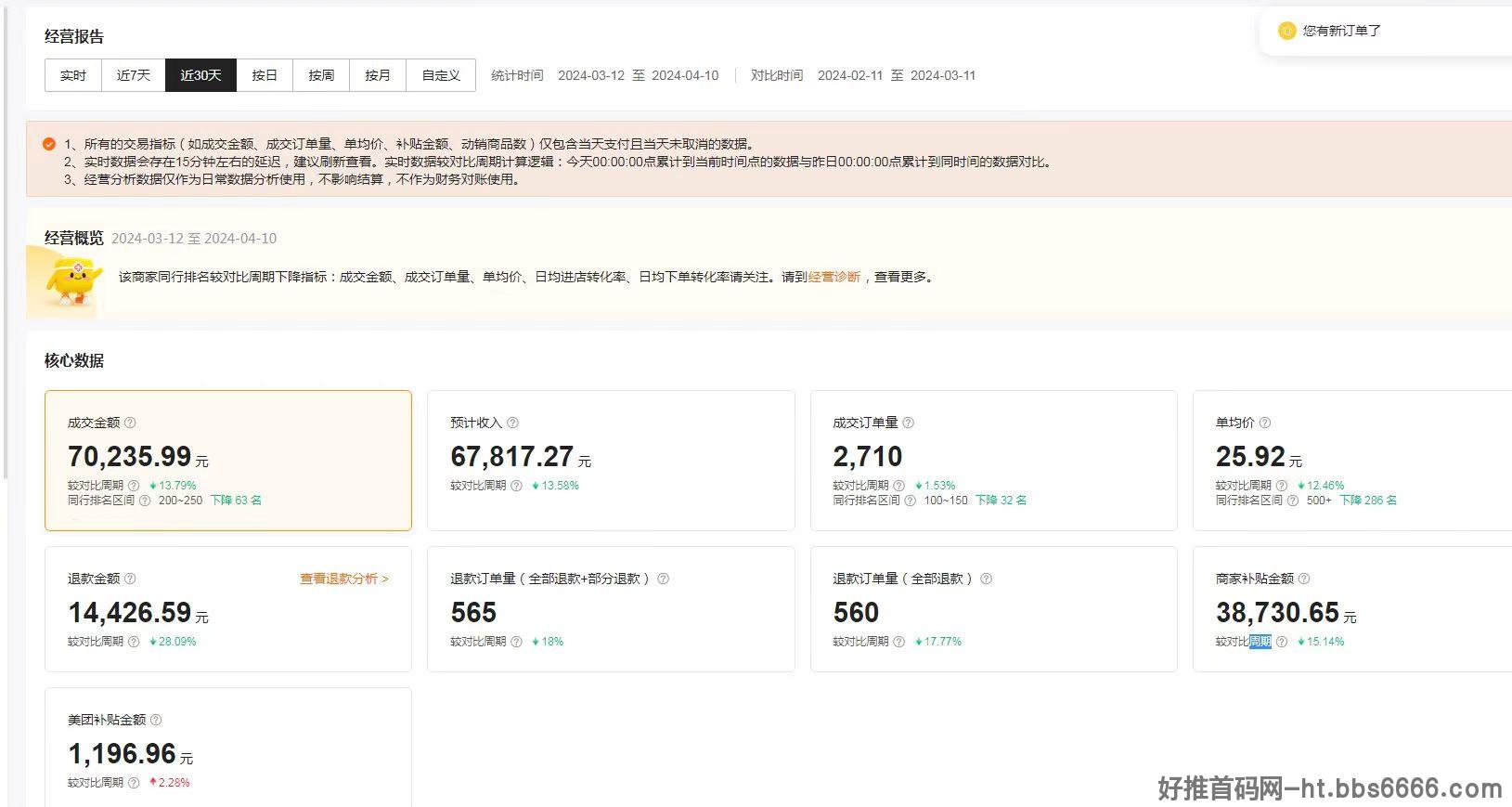Click the orange check icon in notice banner
Image resolution: width=1512 pixels, height=807 pixels.
click(x=49, y=144)
